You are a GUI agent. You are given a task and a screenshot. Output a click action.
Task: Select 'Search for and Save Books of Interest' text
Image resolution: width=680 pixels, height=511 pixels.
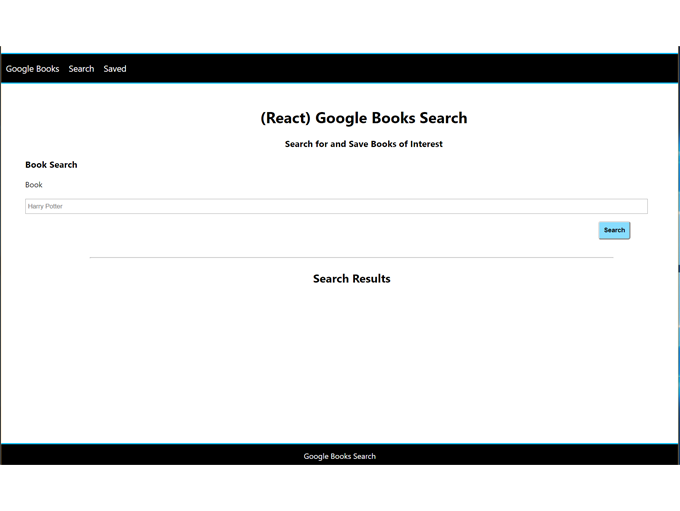point(364,144)
